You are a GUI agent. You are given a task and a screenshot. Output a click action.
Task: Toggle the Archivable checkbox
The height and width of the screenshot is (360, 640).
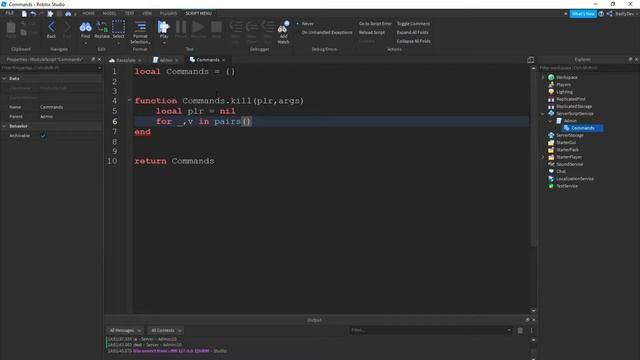(43, 136)
